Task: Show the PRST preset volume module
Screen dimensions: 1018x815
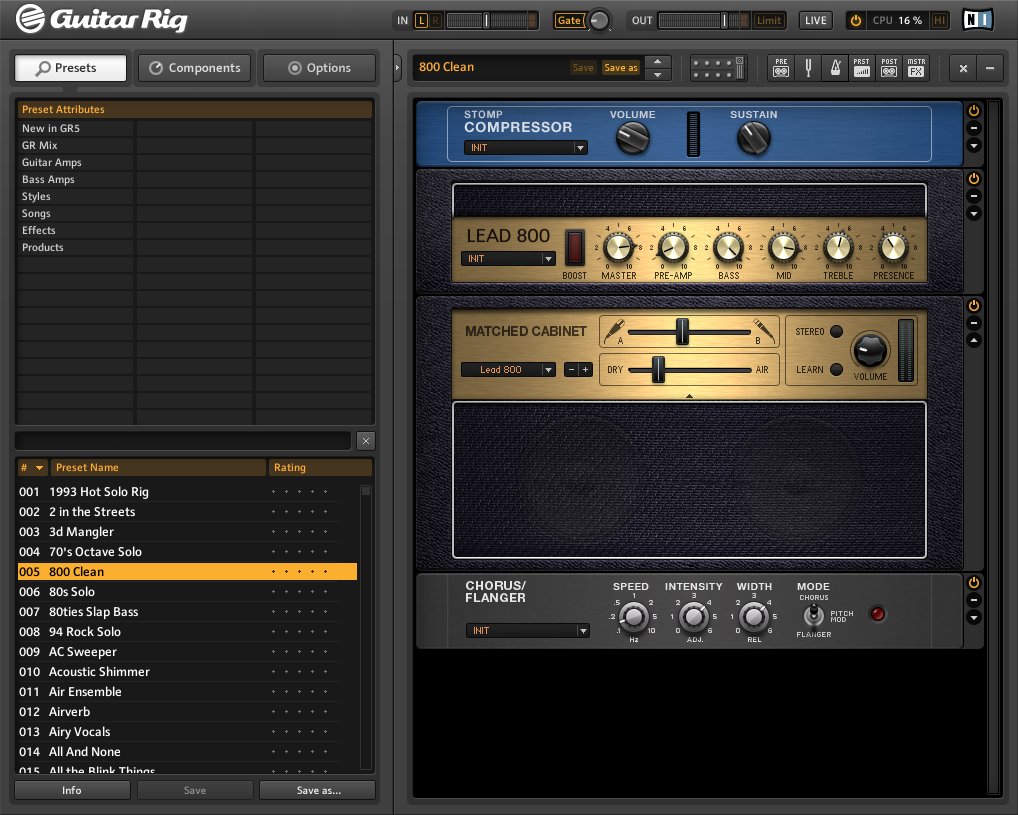Action: (x=862, y=68)
